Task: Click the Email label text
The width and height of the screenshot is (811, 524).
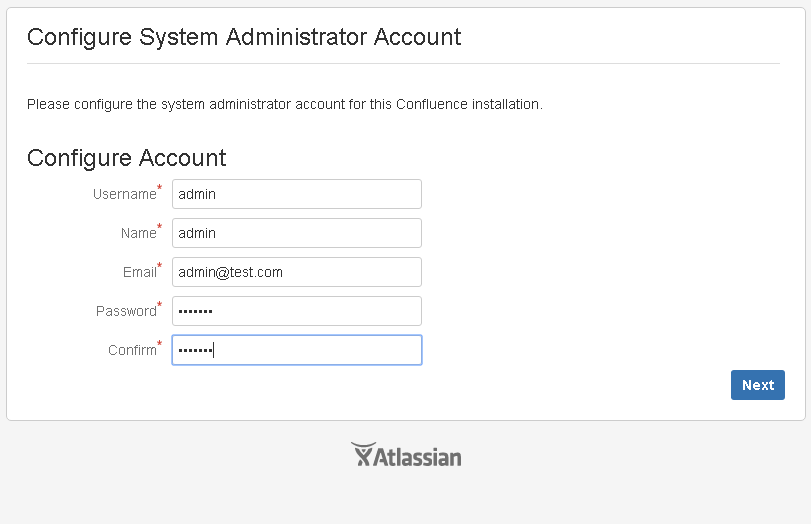Action: point(140,273)
